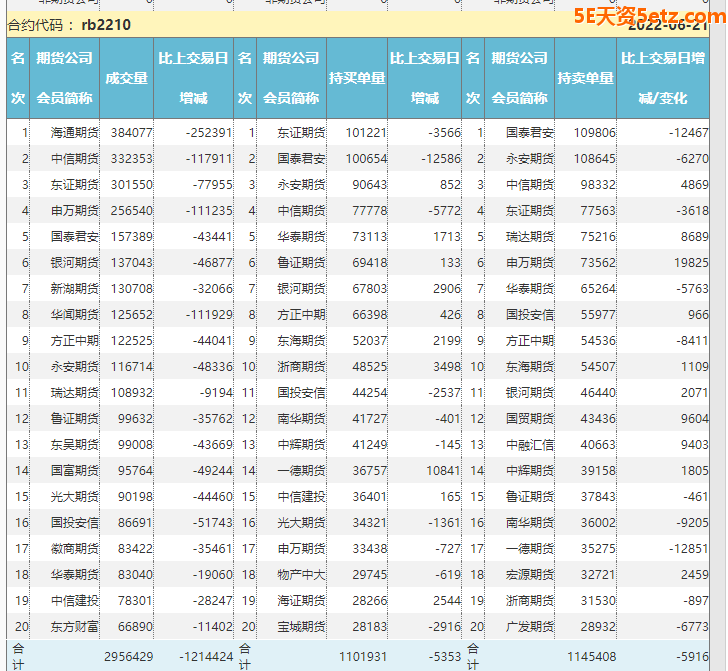Screen dimensions: 728x671
Task: Click long position value 52037
Action: point(369,341)
